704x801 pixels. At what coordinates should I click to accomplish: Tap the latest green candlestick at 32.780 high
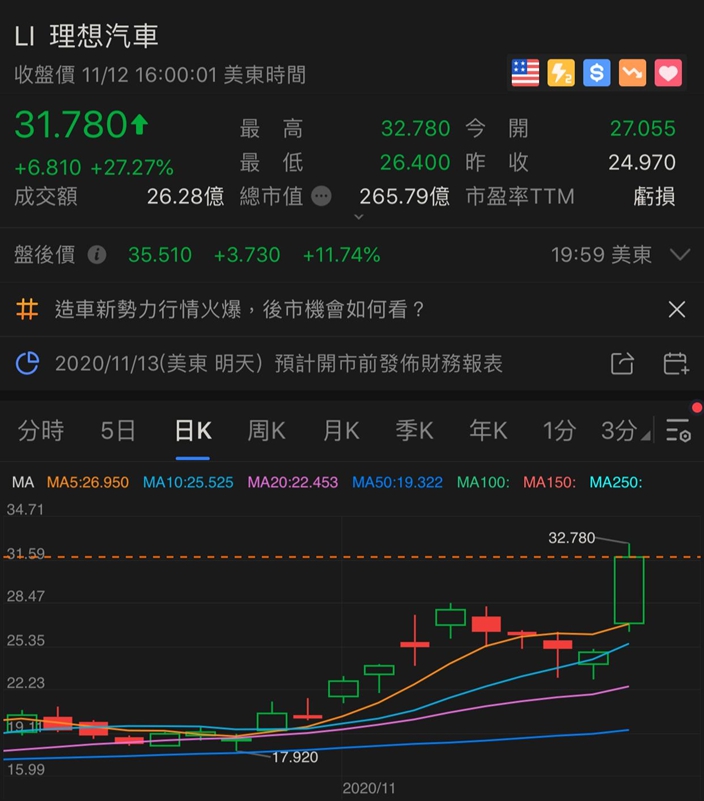629,590
